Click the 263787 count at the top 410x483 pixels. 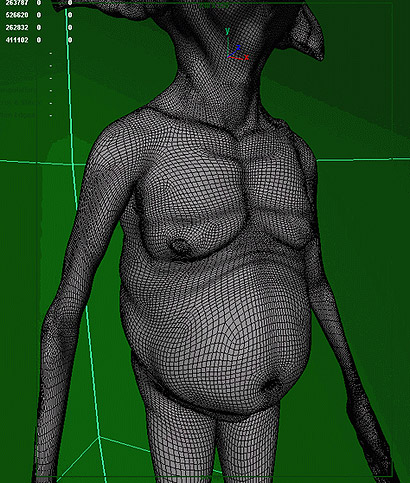point(17,3)
